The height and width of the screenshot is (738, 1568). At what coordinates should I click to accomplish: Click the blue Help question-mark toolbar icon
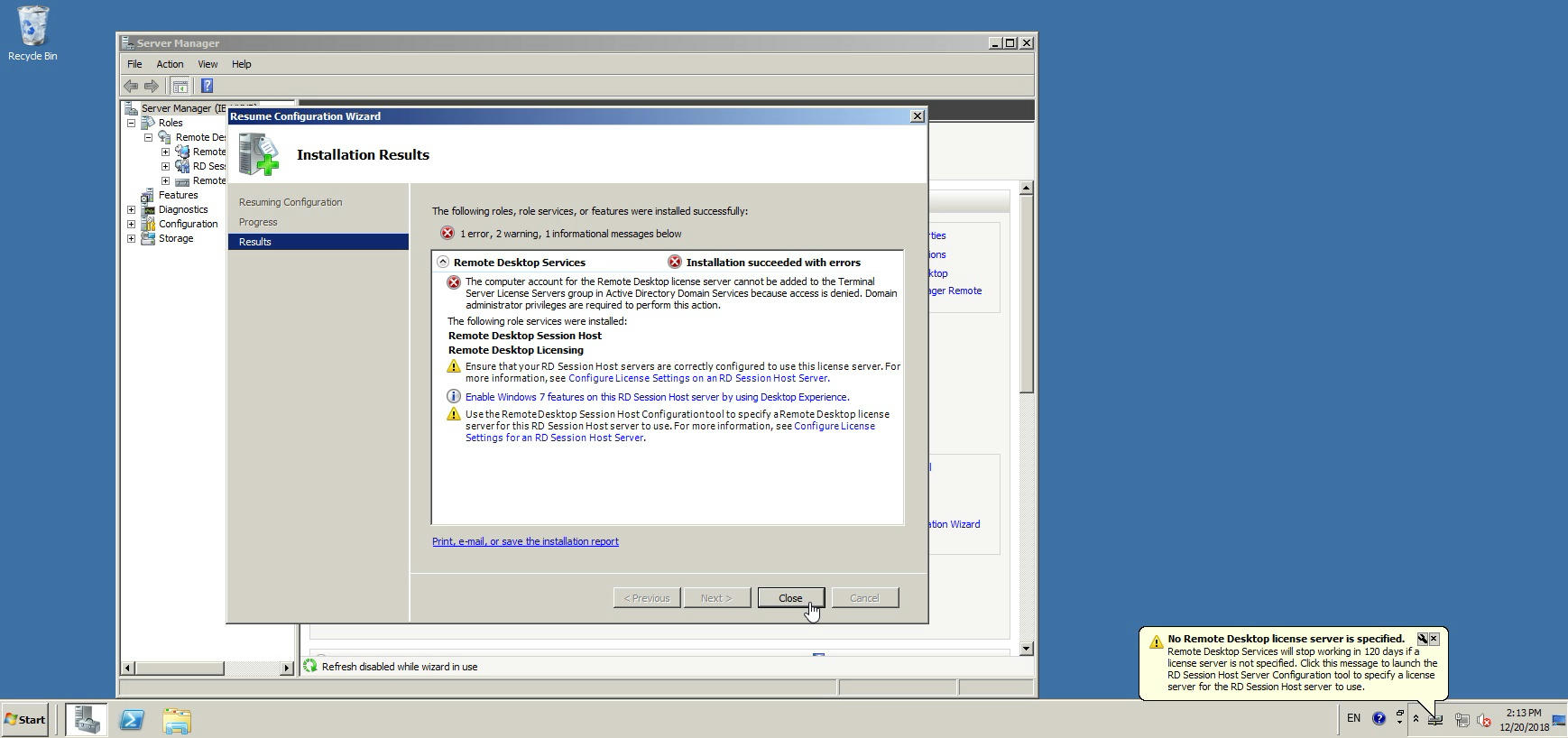(207, 86)
